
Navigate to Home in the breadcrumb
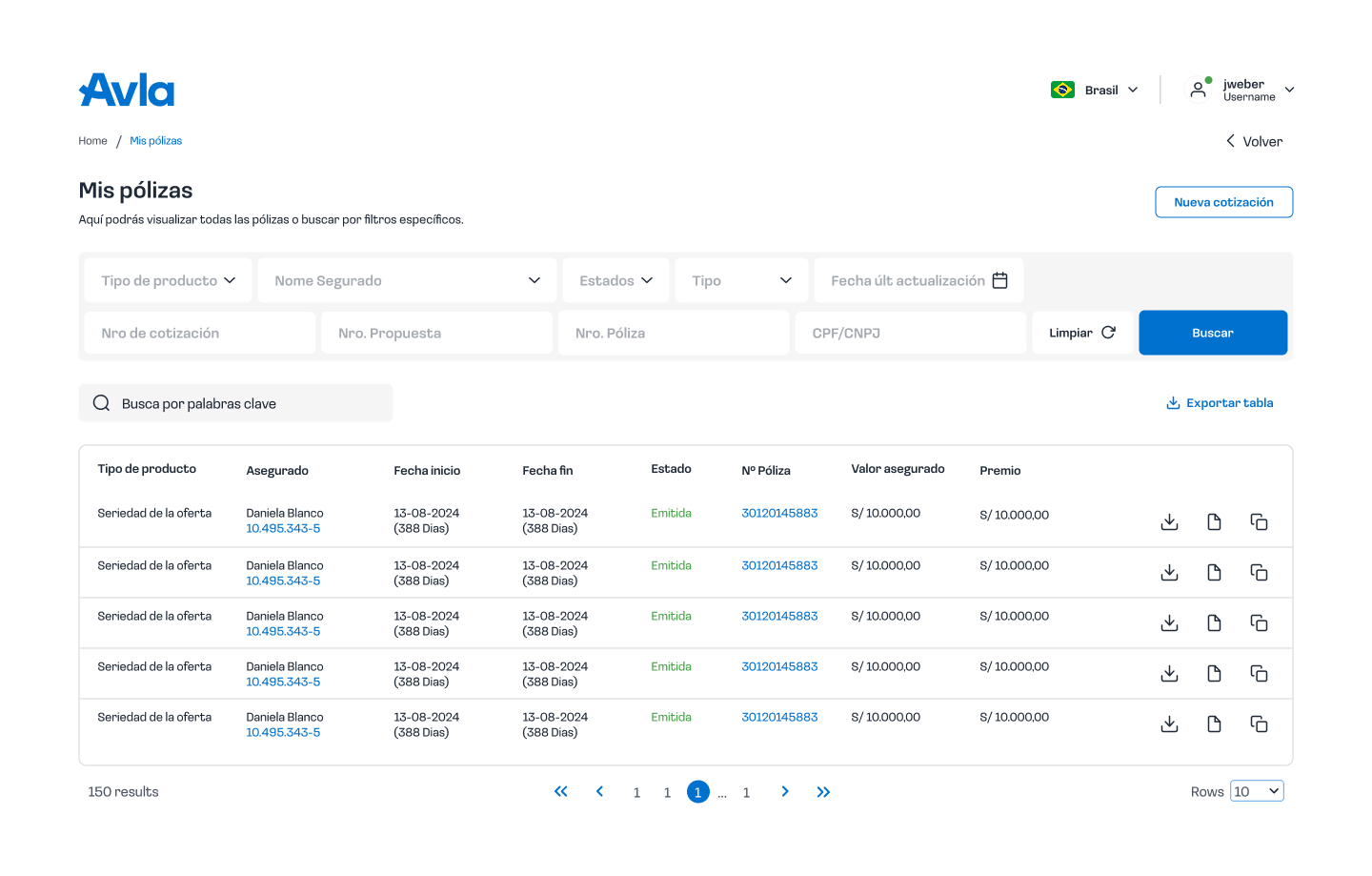[x=92, y=141]
